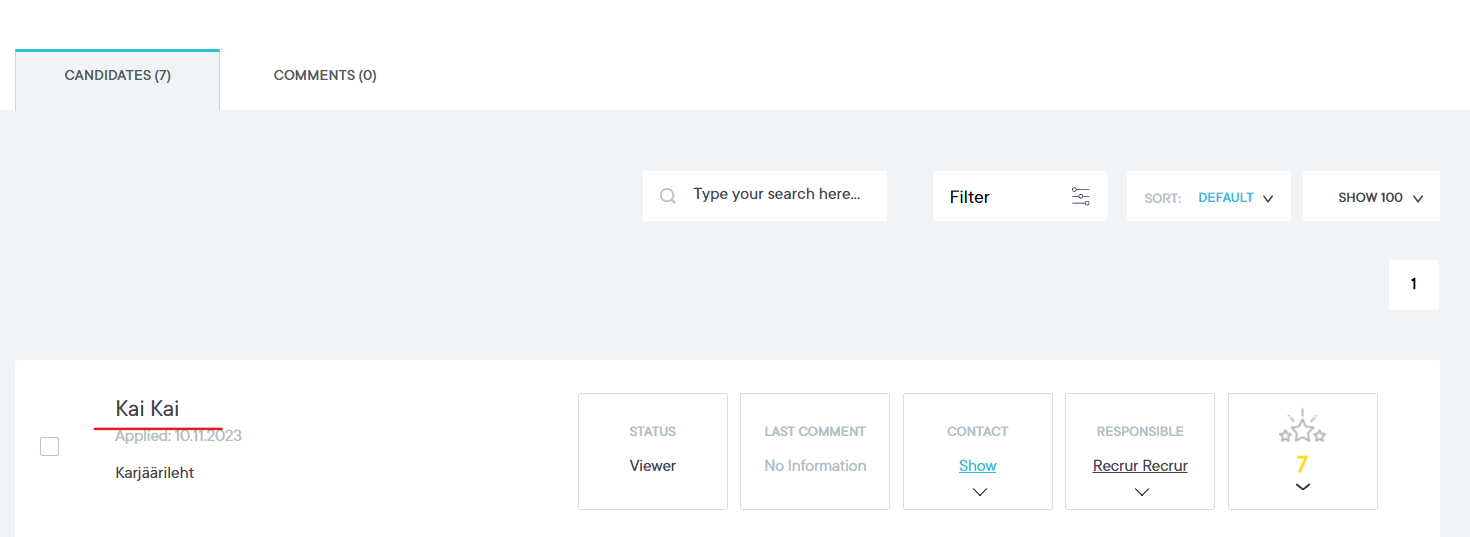Click the Show link under Contact

(x=977, y=466)
